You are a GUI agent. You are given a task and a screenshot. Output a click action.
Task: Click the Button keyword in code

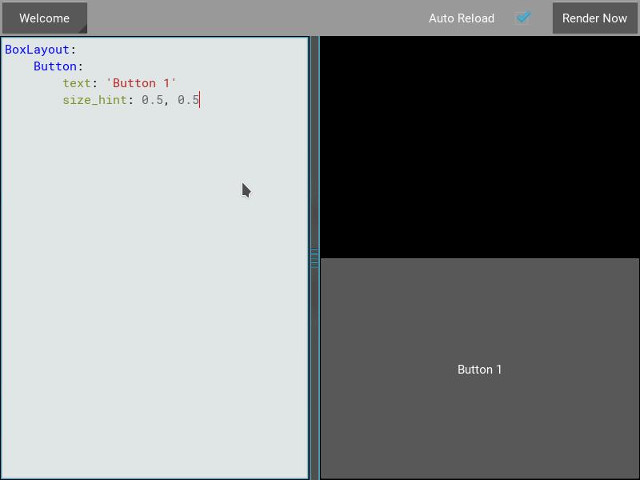55,66
